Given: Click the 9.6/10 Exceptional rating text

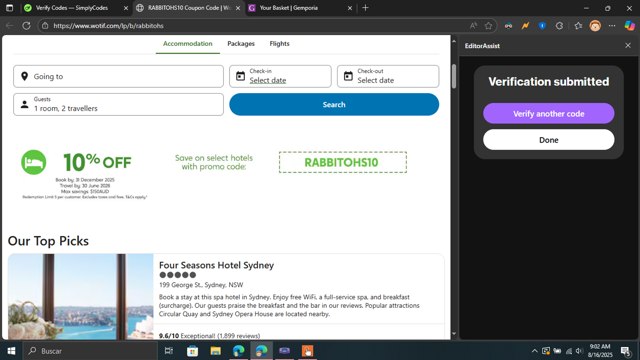Looking at the screenshot, I should [x=209, y=336].
